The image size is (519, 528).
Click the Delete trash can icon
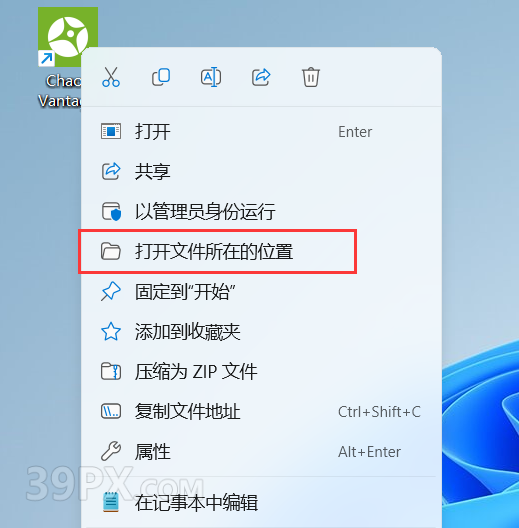[311, 77]
